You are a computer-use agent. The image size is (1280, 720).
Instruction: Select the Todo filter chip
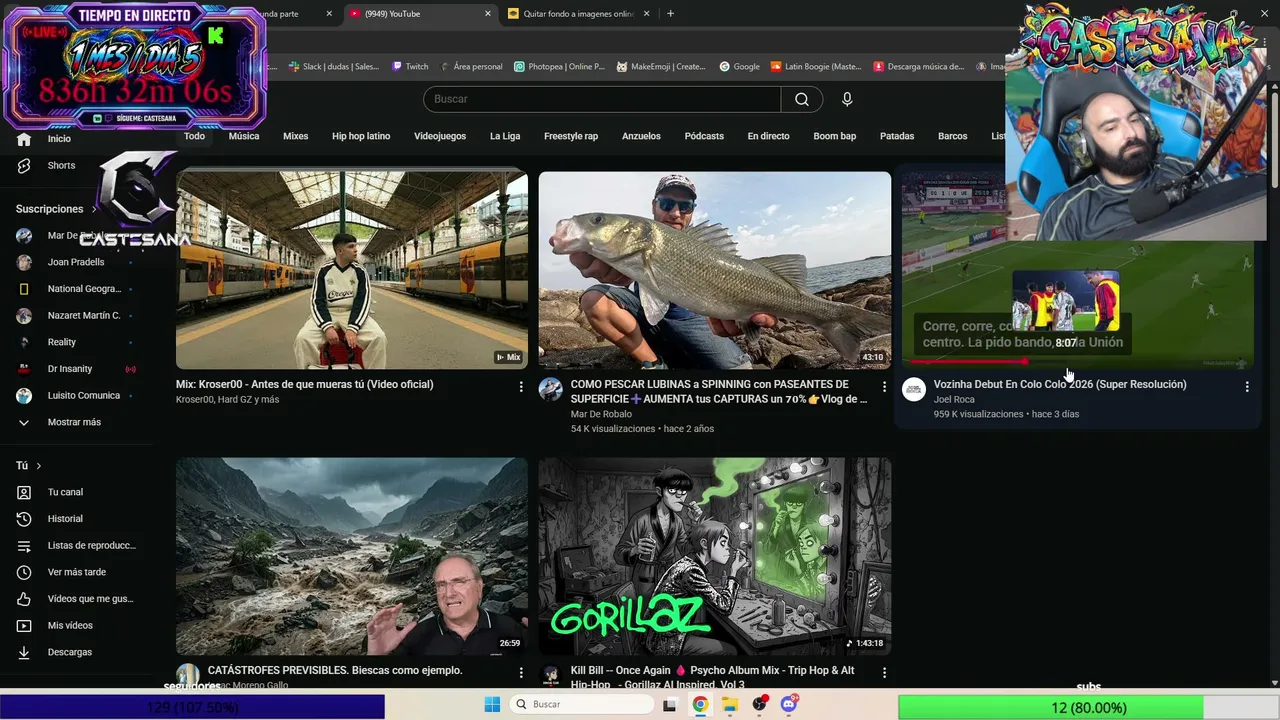[194, 136]
